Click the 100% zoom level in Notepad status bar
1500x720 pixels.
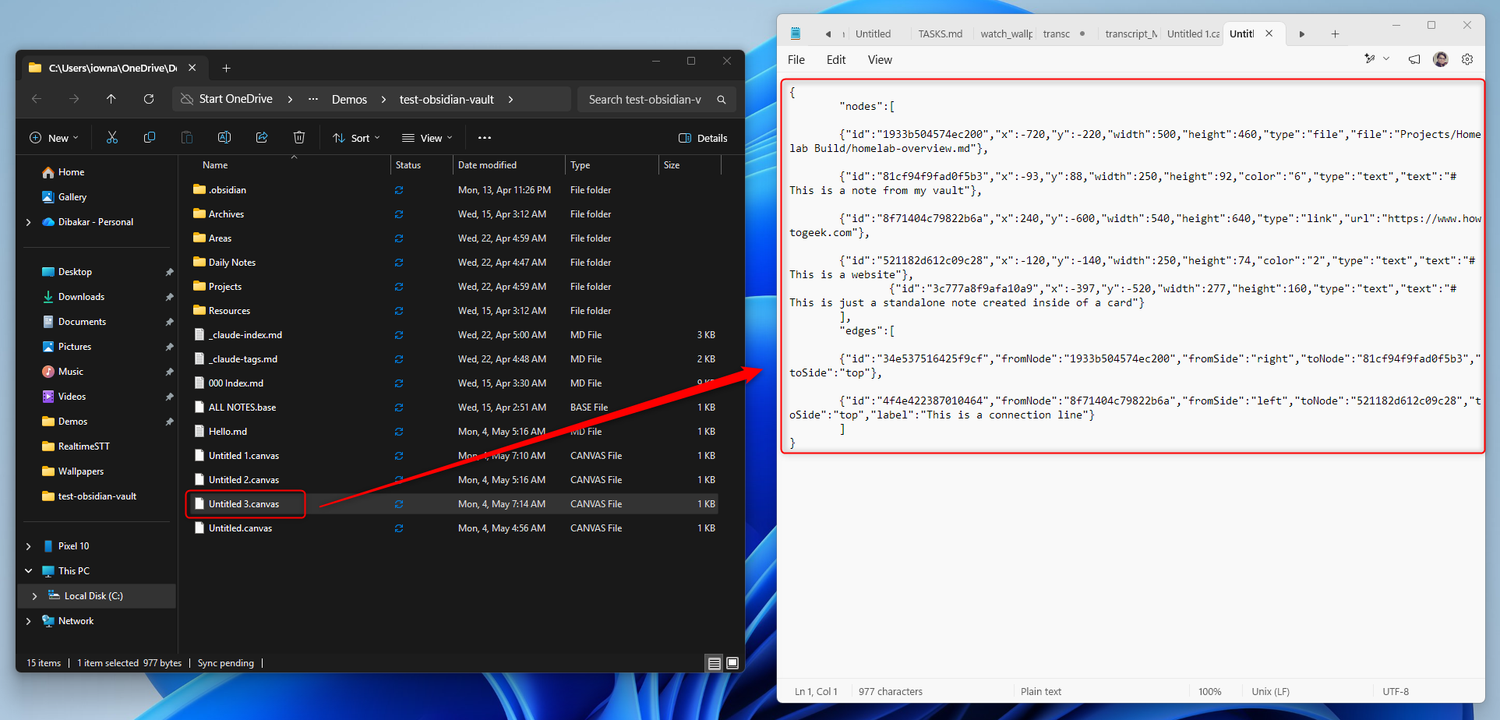(1209, 691)
